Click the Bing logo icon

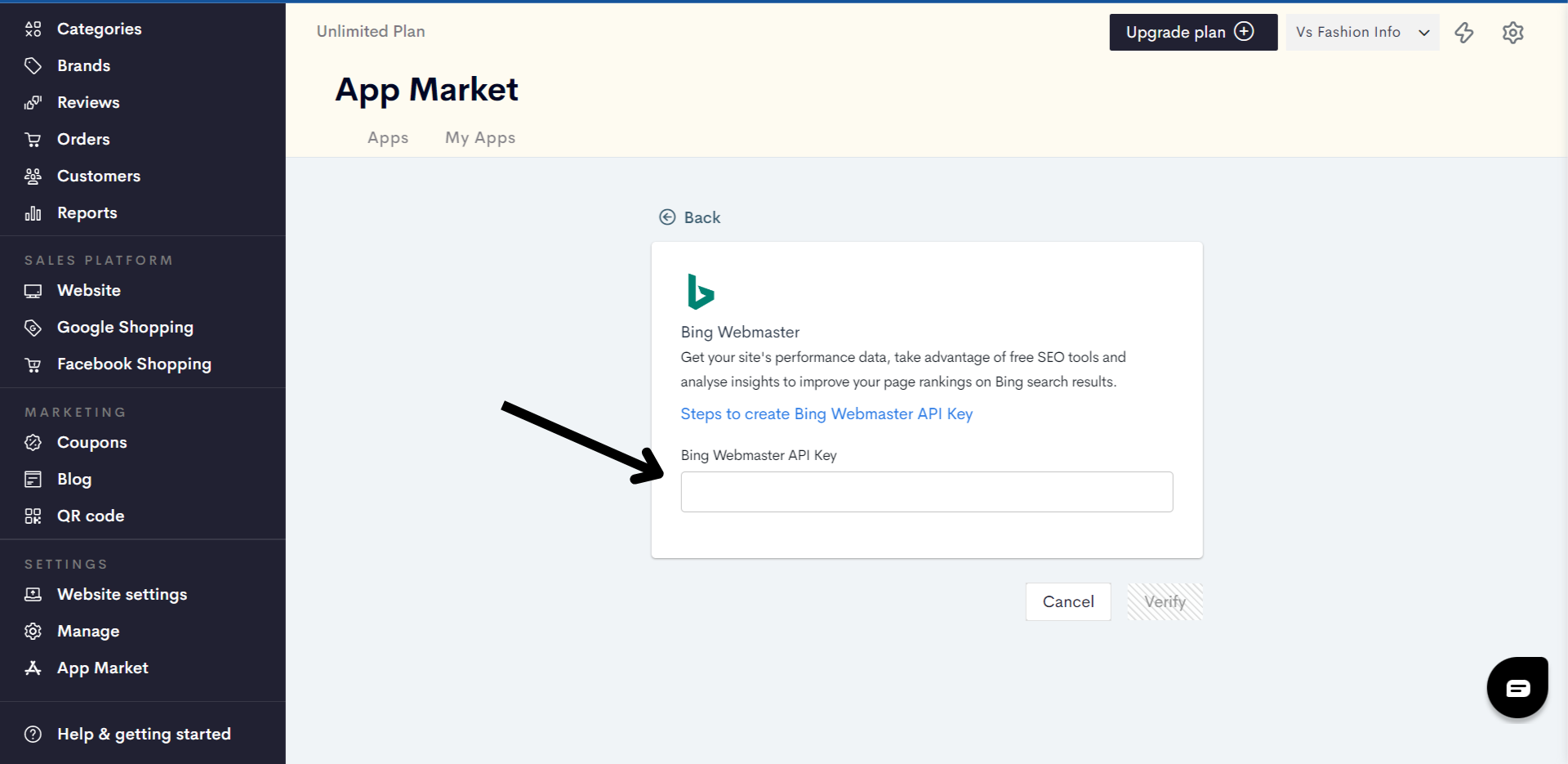(701, 292)
